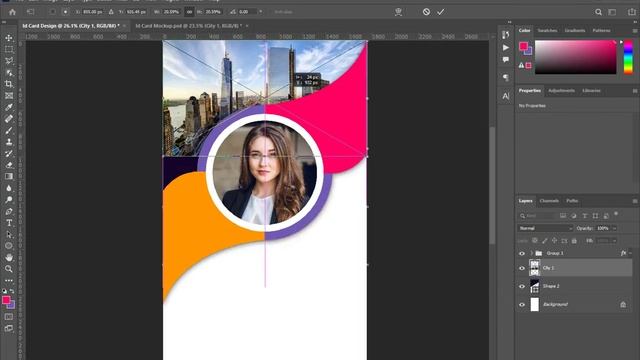Toggle the width-height aspect ratio link
640x360 pixels.
point(189,12)
